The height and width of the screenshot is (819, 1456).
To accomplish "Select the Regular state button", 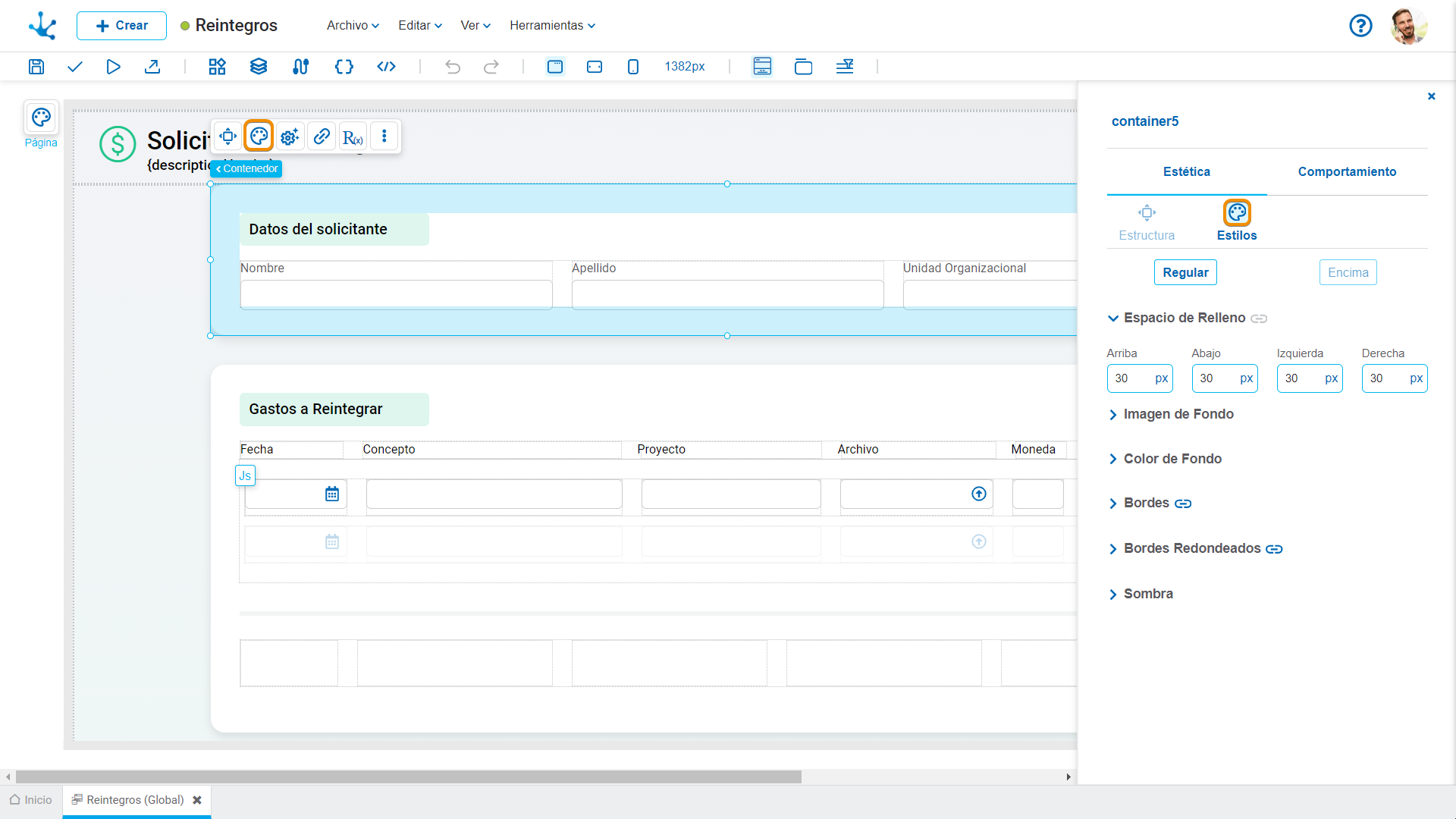I will (x=1185, y=273).
